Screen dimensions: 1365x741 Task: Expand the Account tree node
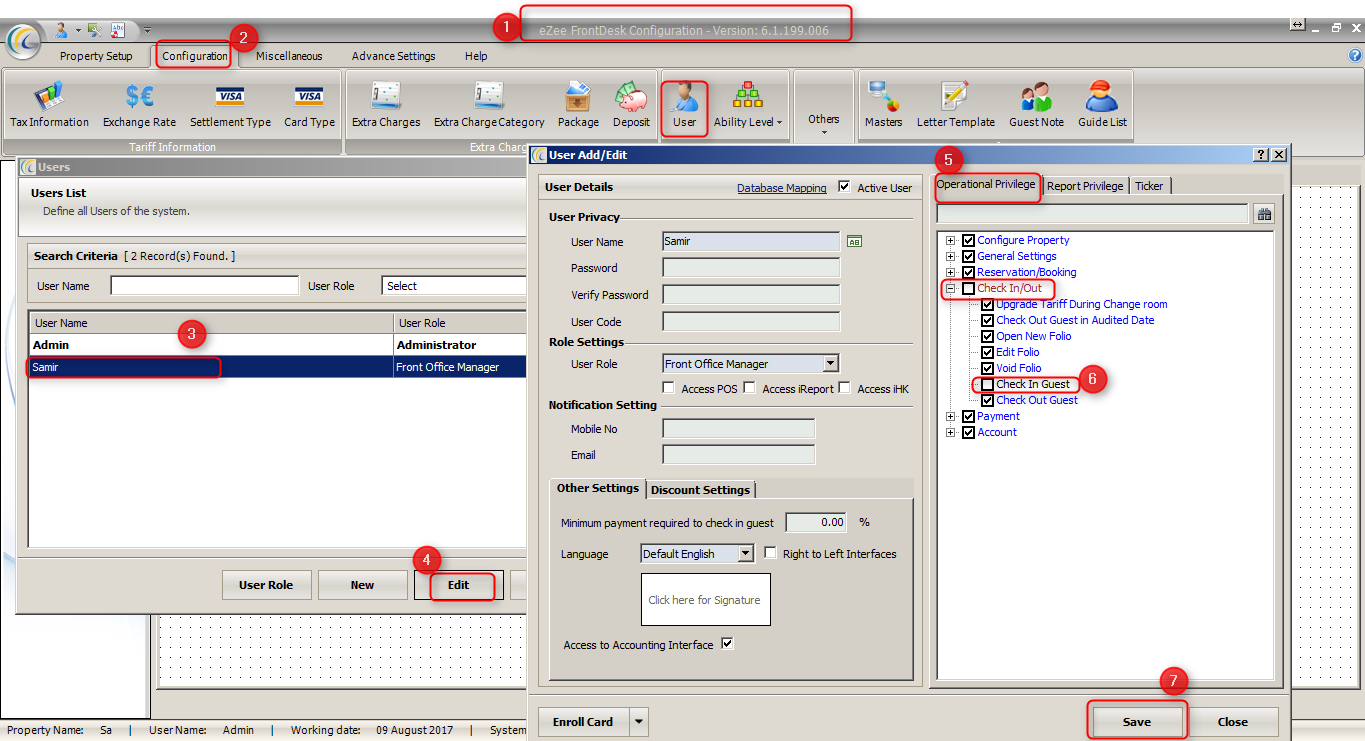tap(951, 433)
